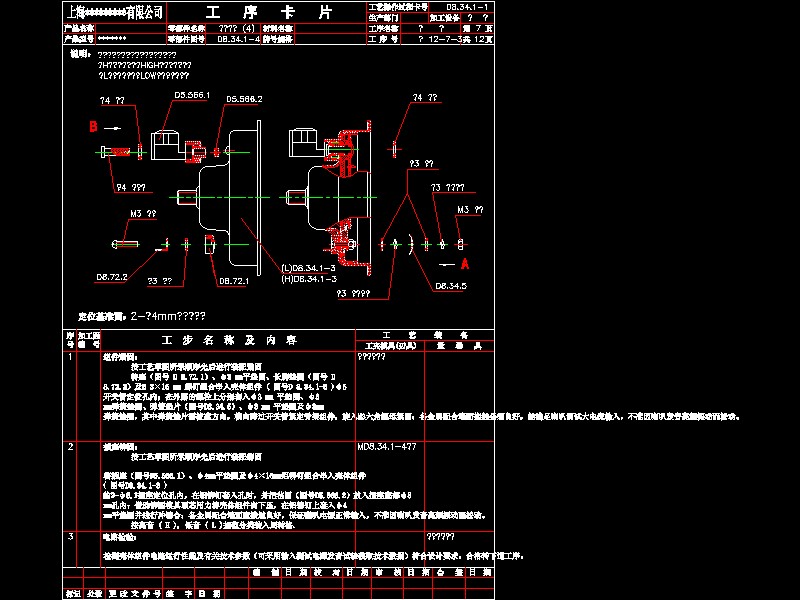Click step number "3" in the table
The image size is (800, 600).
point(70,536)
